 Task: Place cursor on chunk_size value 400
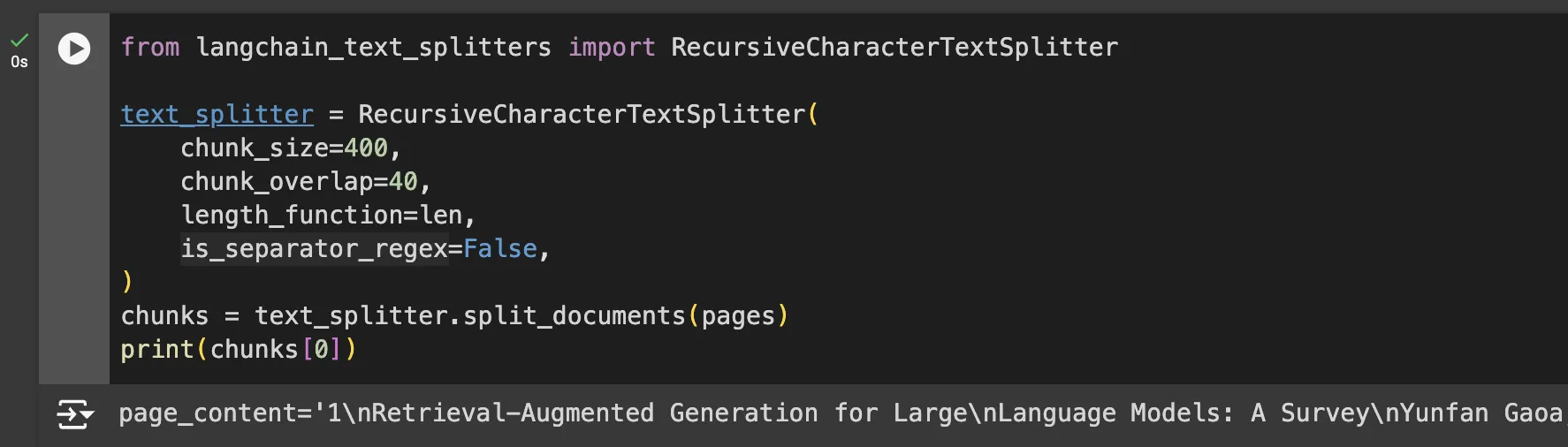click(365, 148)
